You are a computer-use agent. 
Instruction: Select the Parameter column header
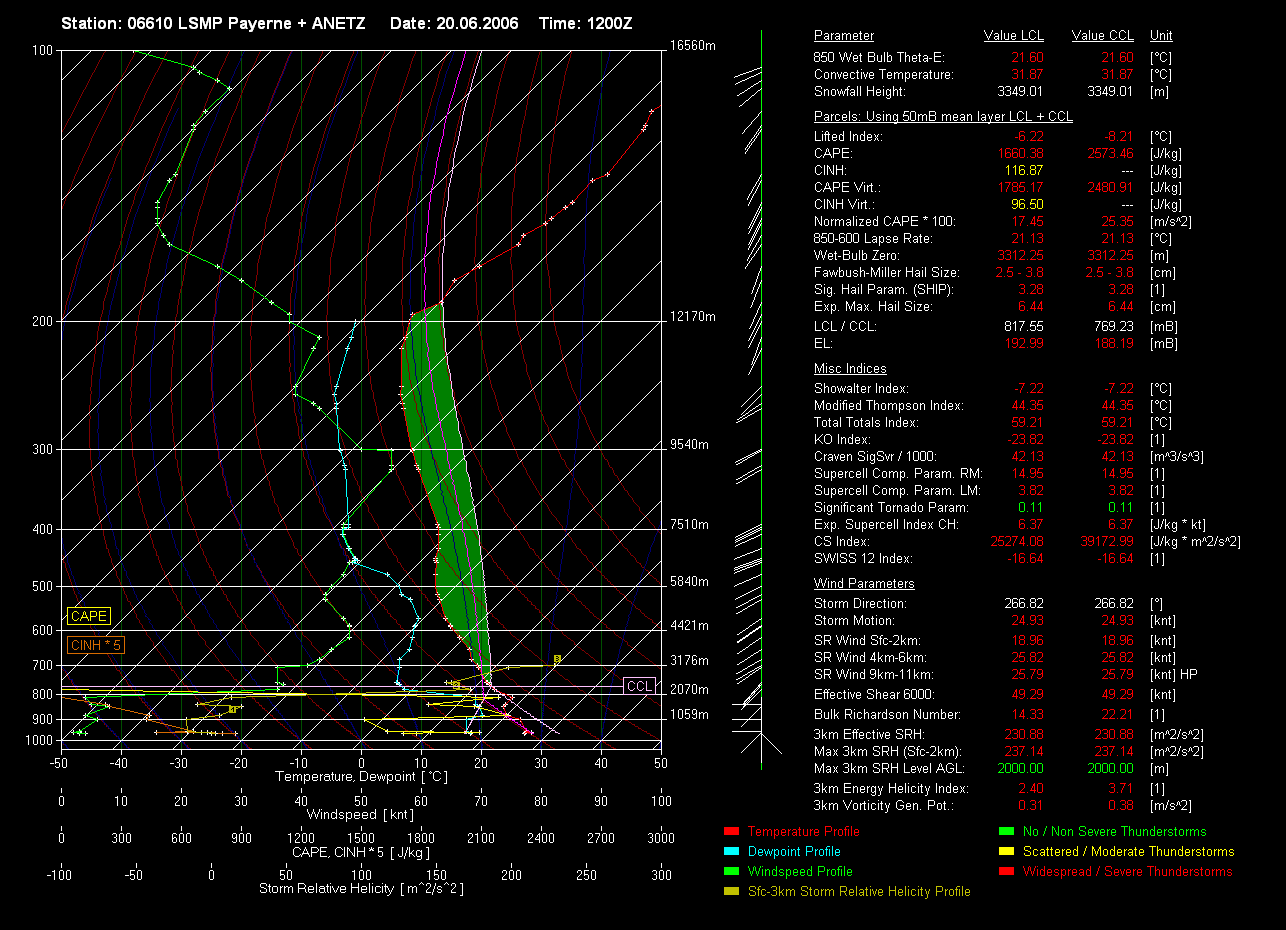(x=844, y=36)
